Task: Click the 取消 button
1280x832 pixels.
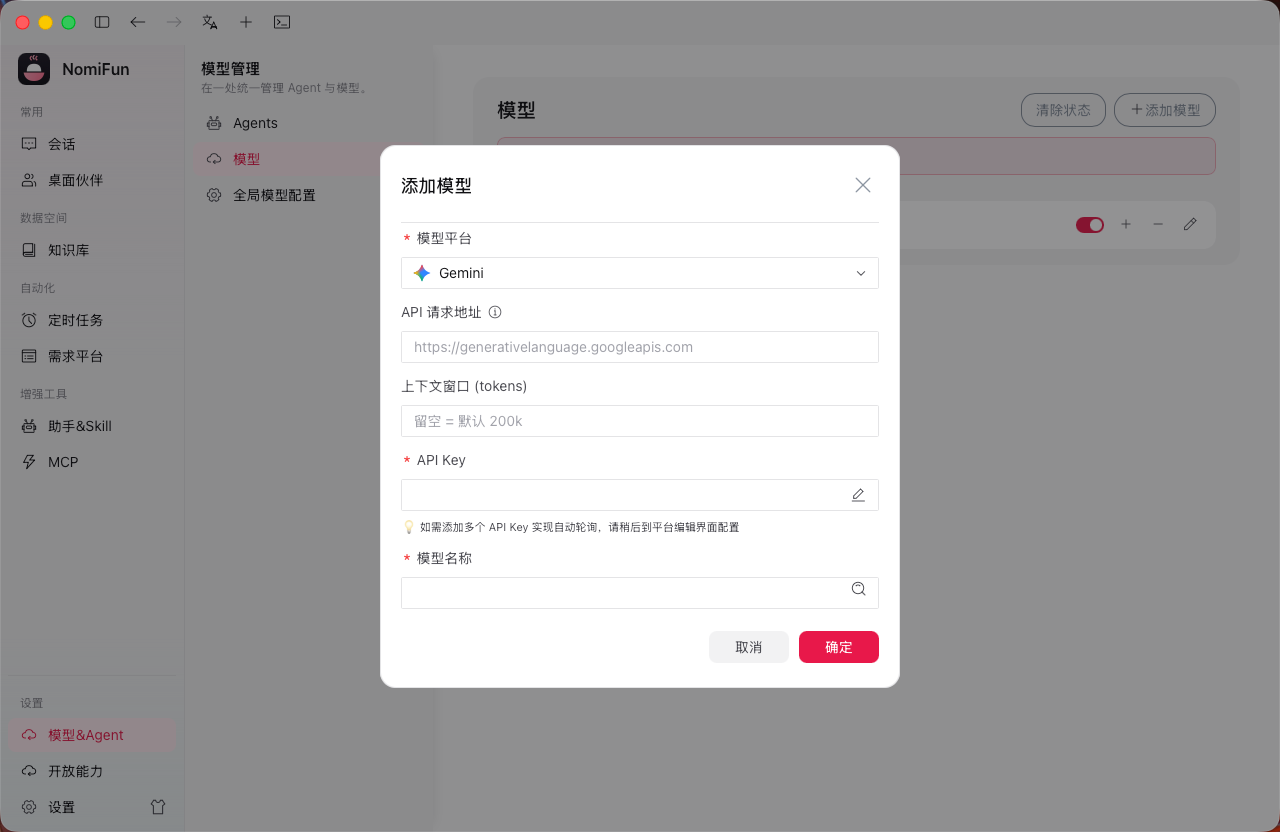Action: 749,647
